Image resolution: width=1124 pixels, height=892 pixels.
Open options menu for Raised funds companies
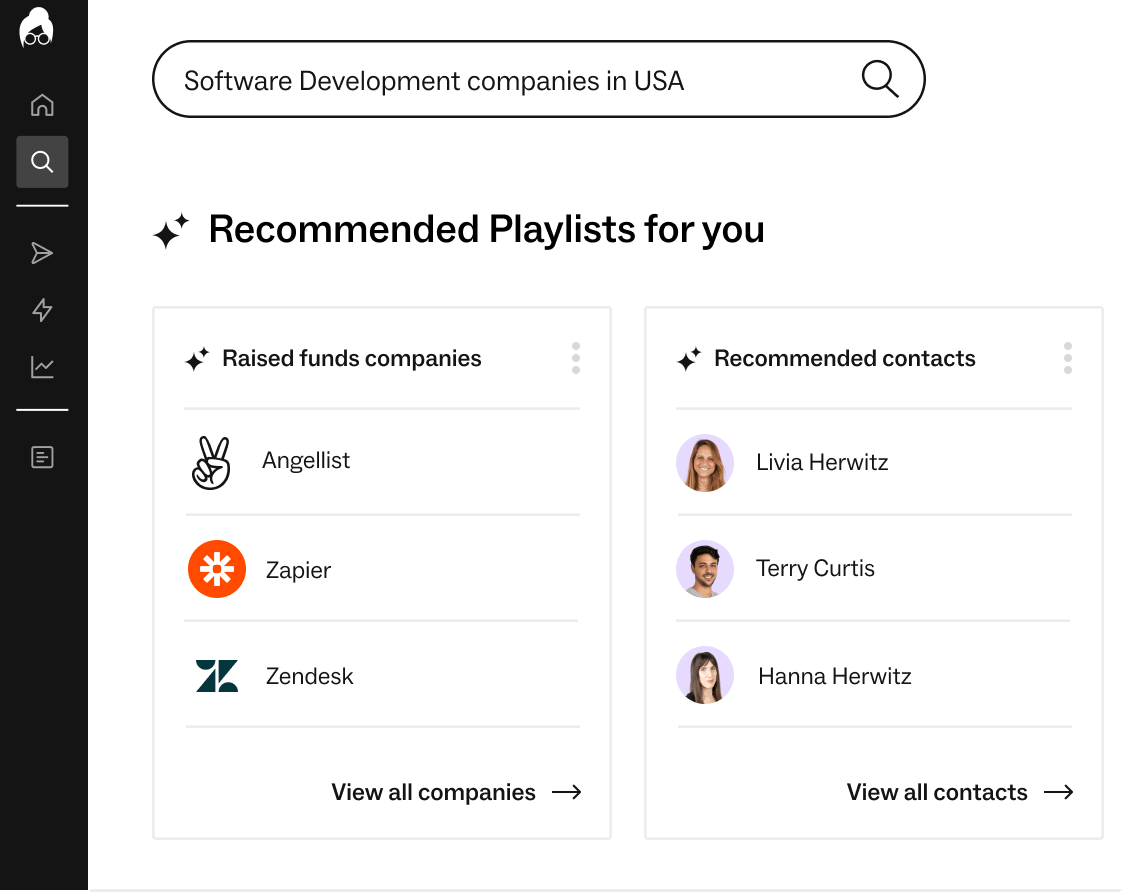point(576,358)
